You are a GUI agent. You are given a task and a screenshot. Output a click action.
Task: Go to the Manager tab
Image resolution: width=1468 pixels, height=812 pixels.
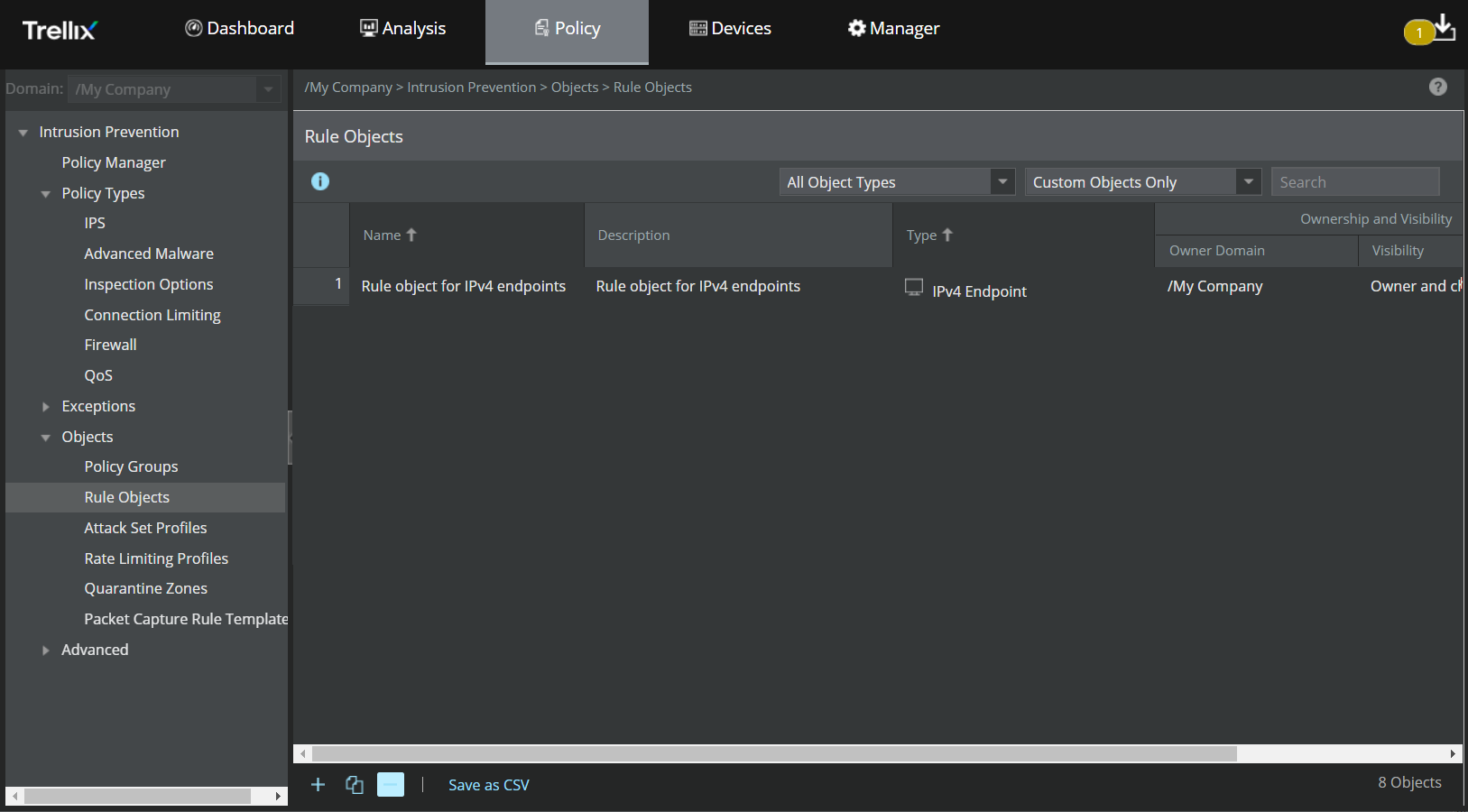[x=893, y=28]
